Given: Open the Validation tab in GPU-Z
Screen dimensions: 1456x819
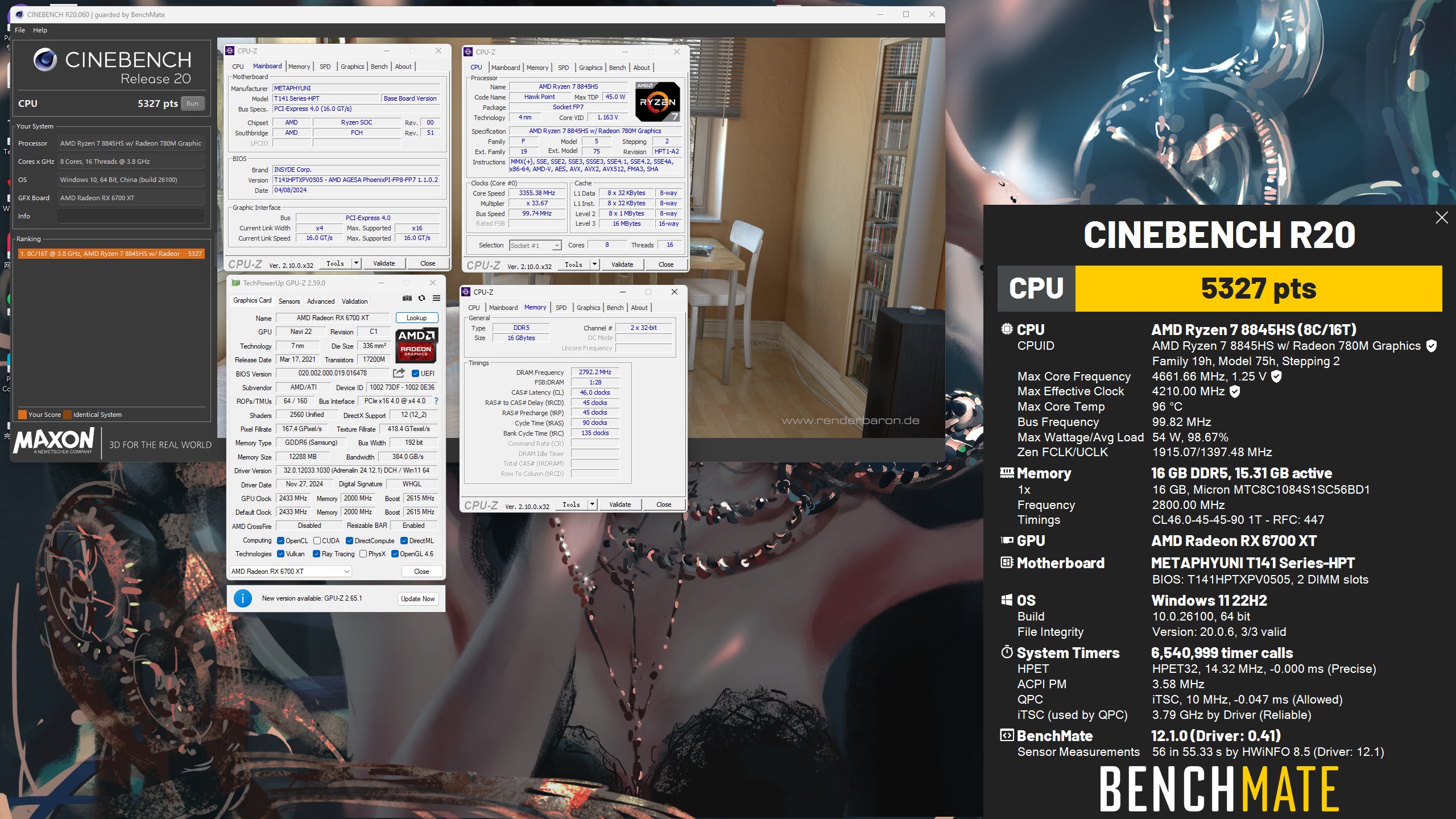Looking at the screenshot, I should [354, 301].
